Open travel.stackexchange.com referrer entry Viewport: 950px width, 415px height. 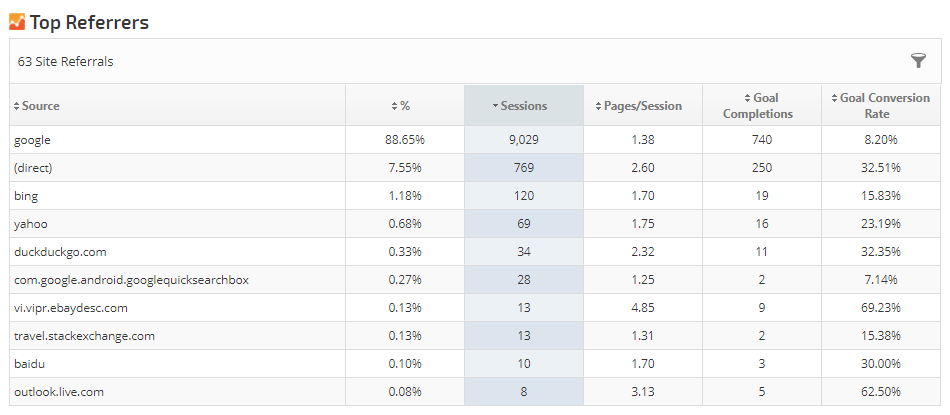[x=84, y=336]
